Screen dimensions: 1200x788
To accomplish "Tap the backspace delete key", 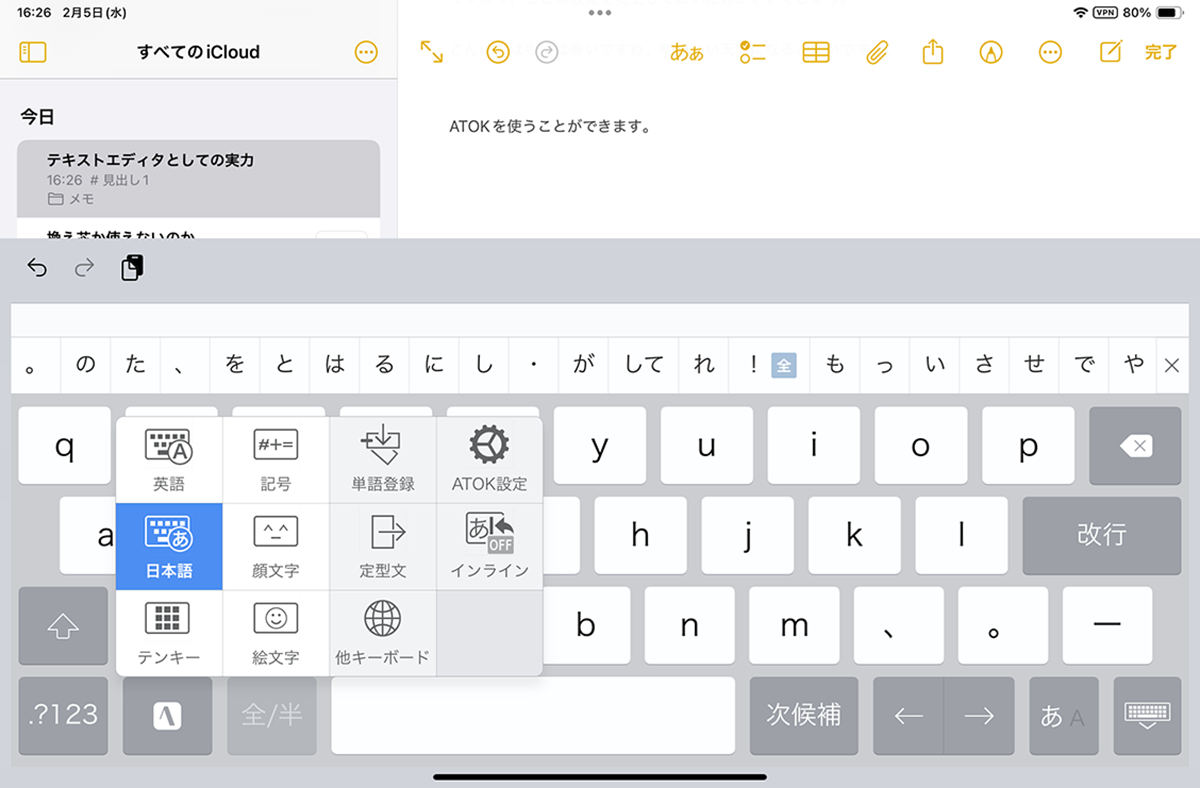I will 1135,447.
